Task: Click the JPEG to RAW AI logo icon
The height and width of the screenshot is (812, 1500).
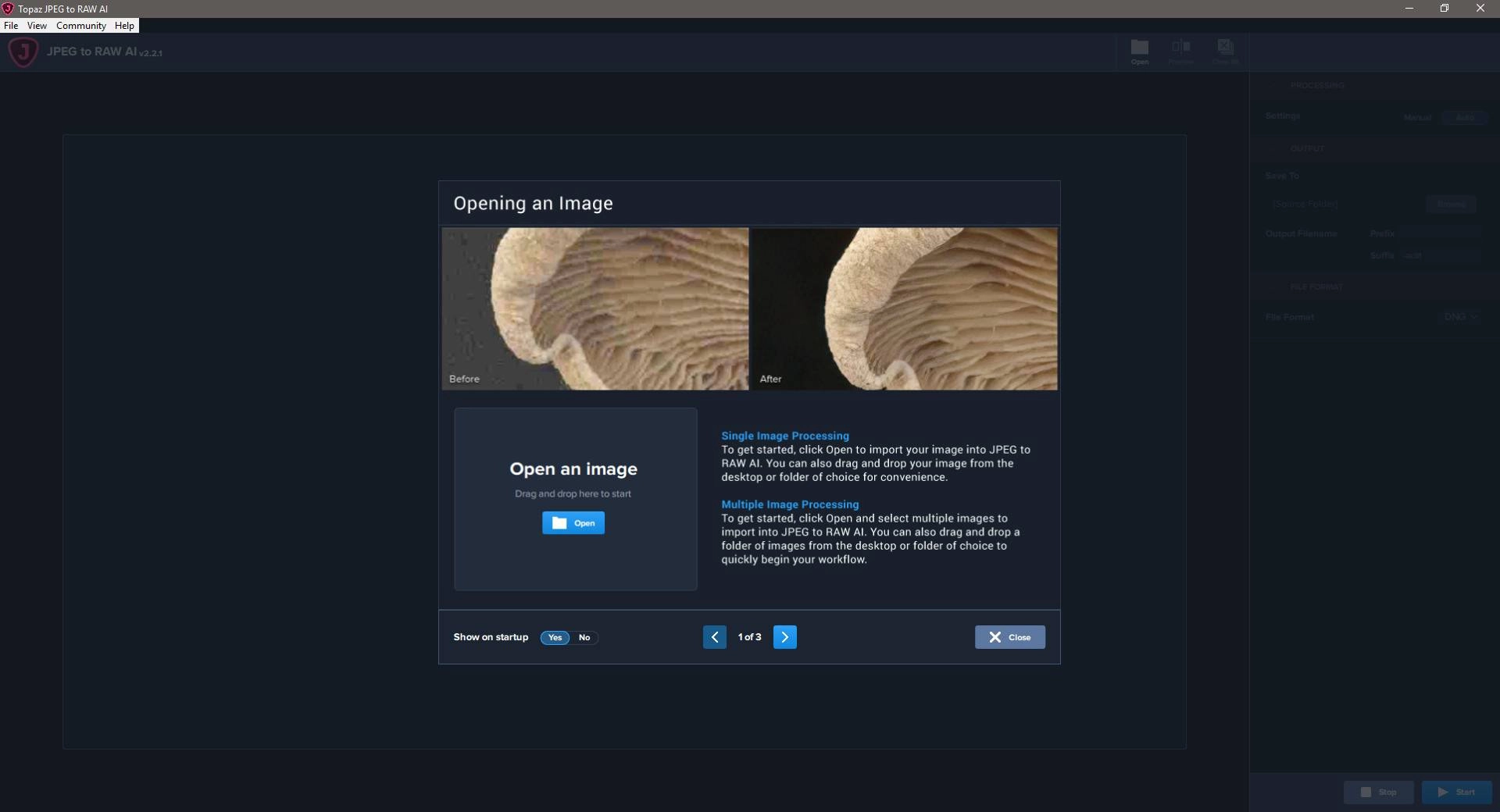Action: (x=23, y=52)
